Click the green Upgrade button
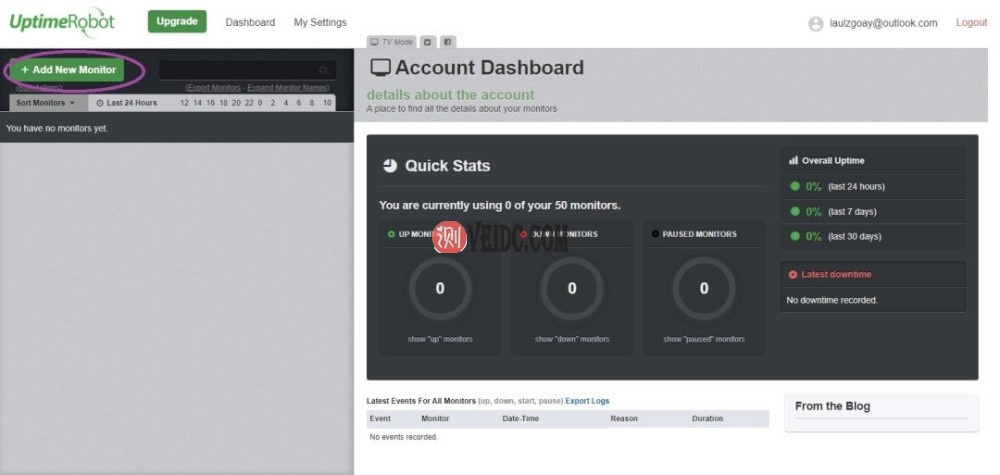This screenshot has width=1000, height=475. tap(177, 21)
